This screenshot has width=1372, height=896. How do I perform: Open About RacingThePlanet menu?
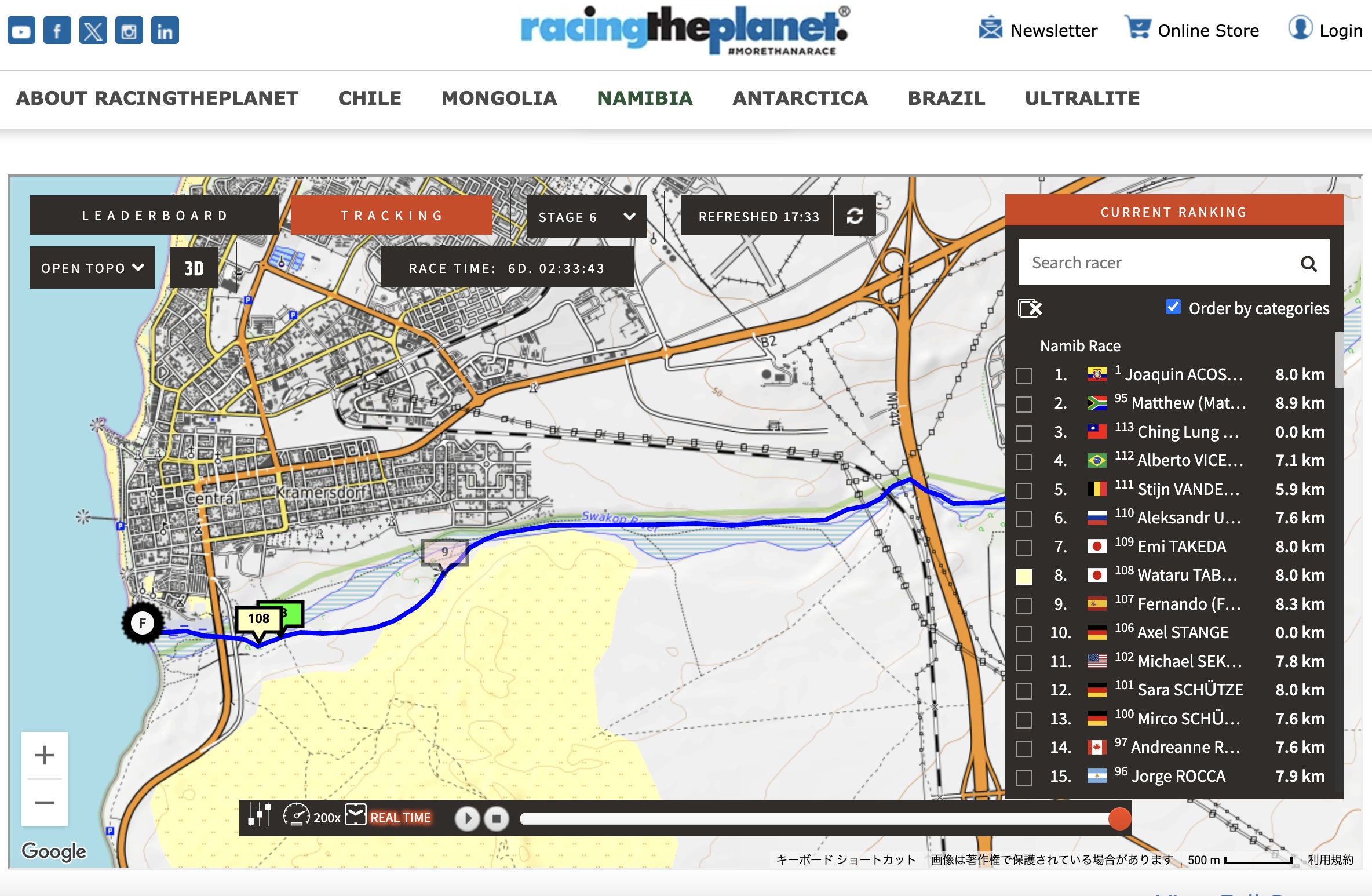click(x=157, y=98)
